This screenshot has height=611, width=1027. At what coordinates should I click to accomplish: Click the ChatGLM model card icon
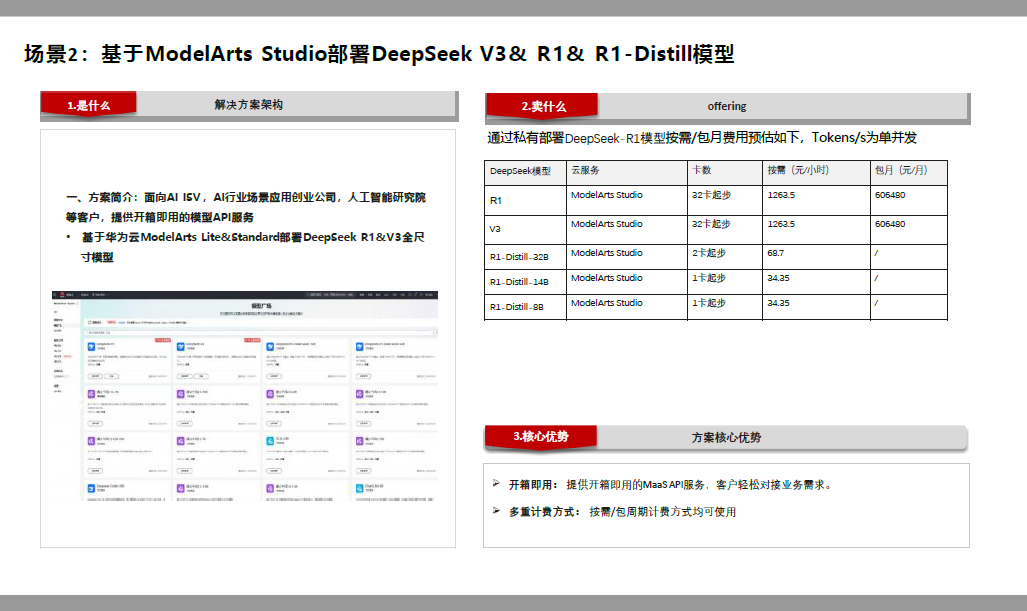click(x=360, y=489)
